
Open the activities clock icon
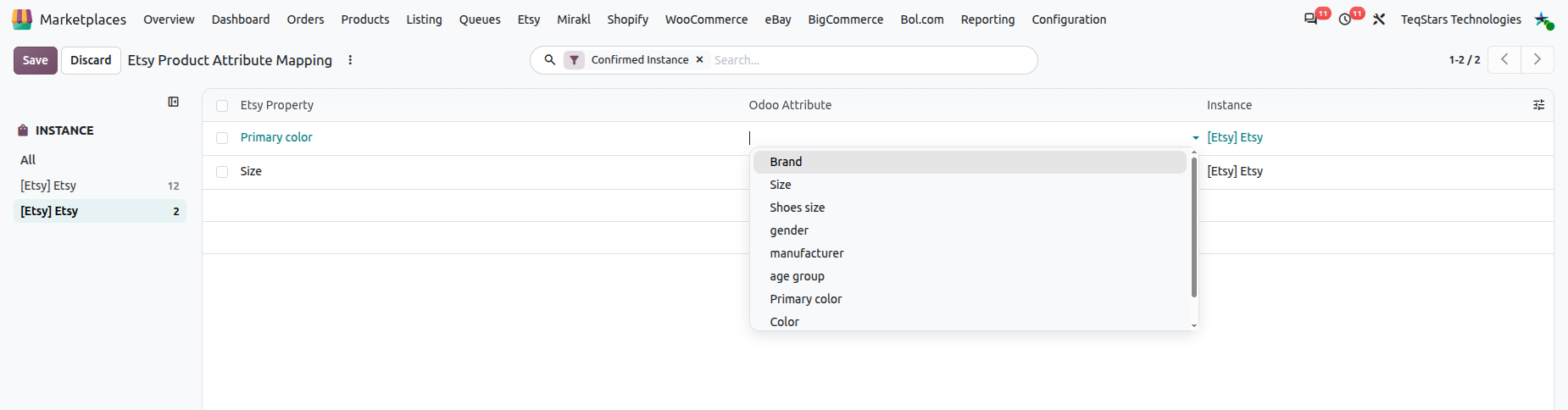[1345, 19]
